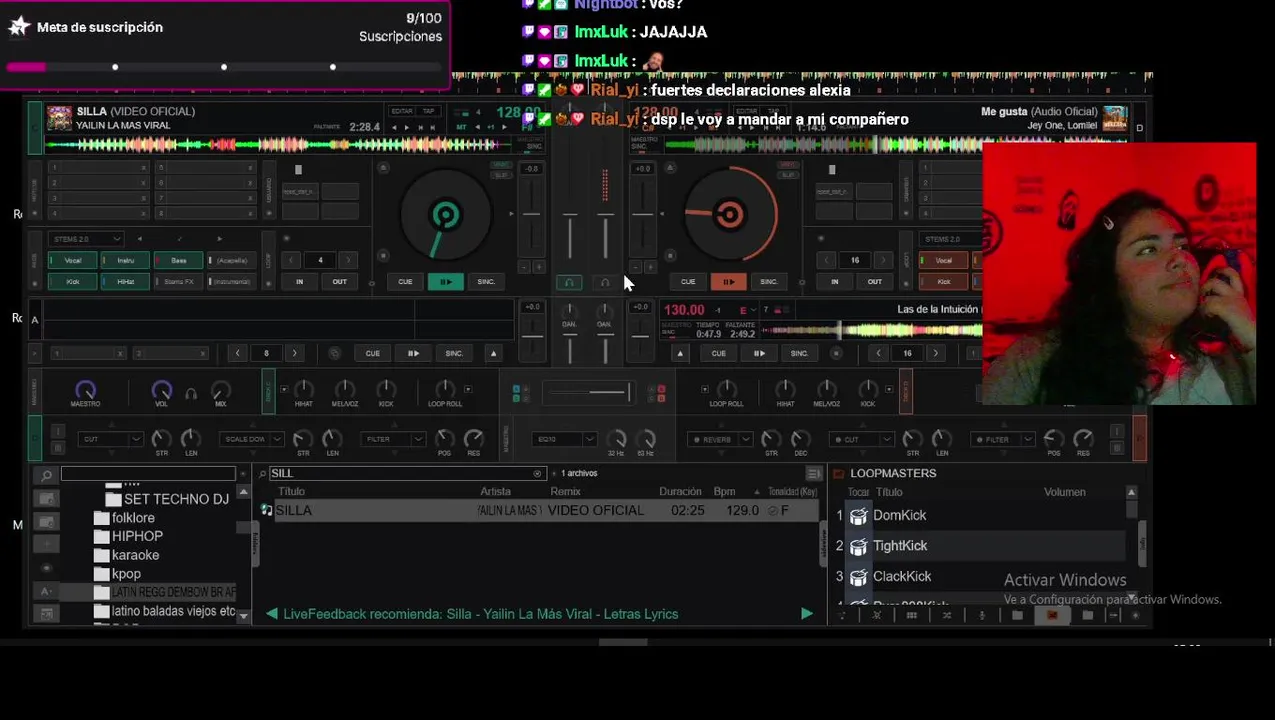Open browser list options icon beside archivos count

click(814, 474)
